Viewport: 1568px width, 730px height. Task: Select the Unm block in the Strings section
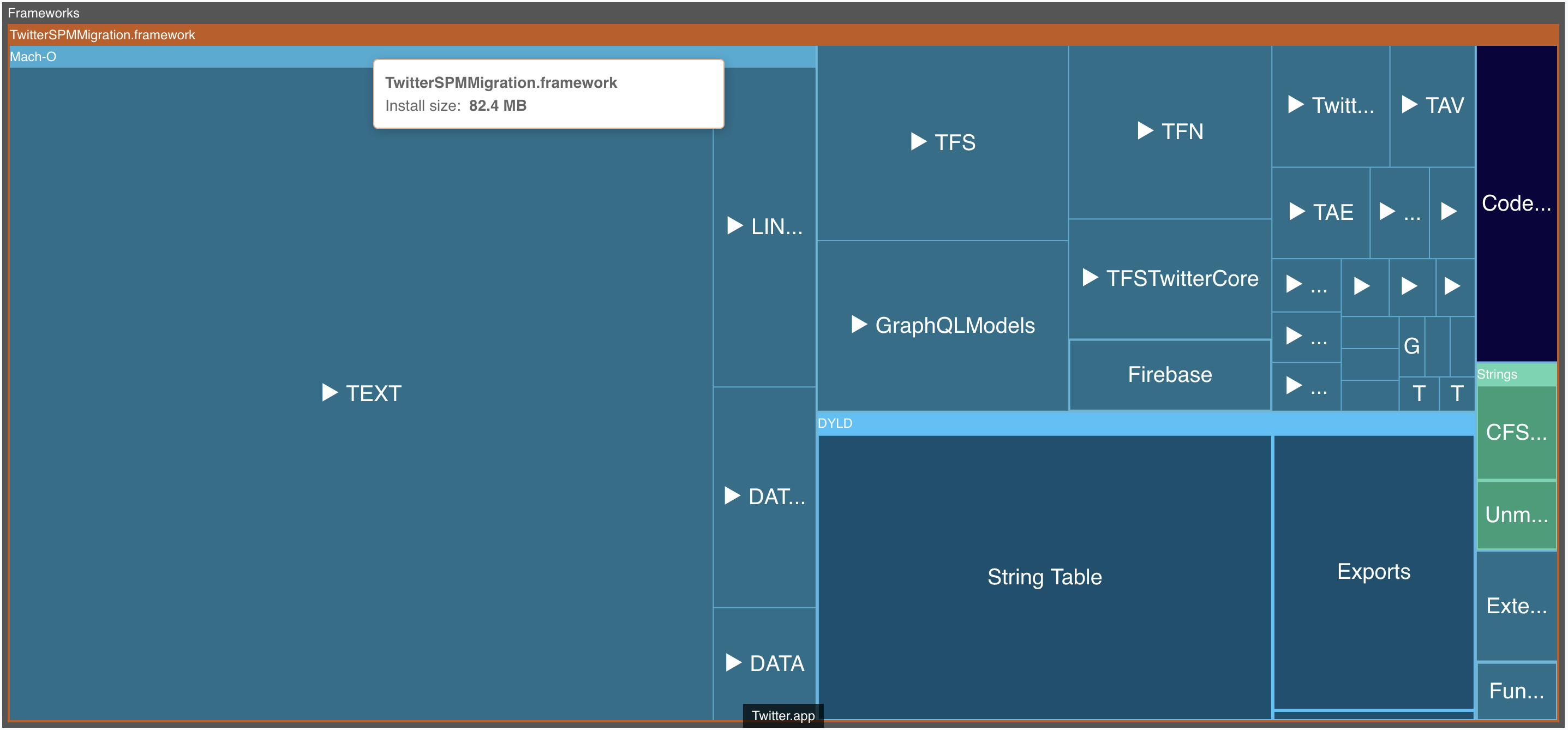click(x=1516, y=514)
